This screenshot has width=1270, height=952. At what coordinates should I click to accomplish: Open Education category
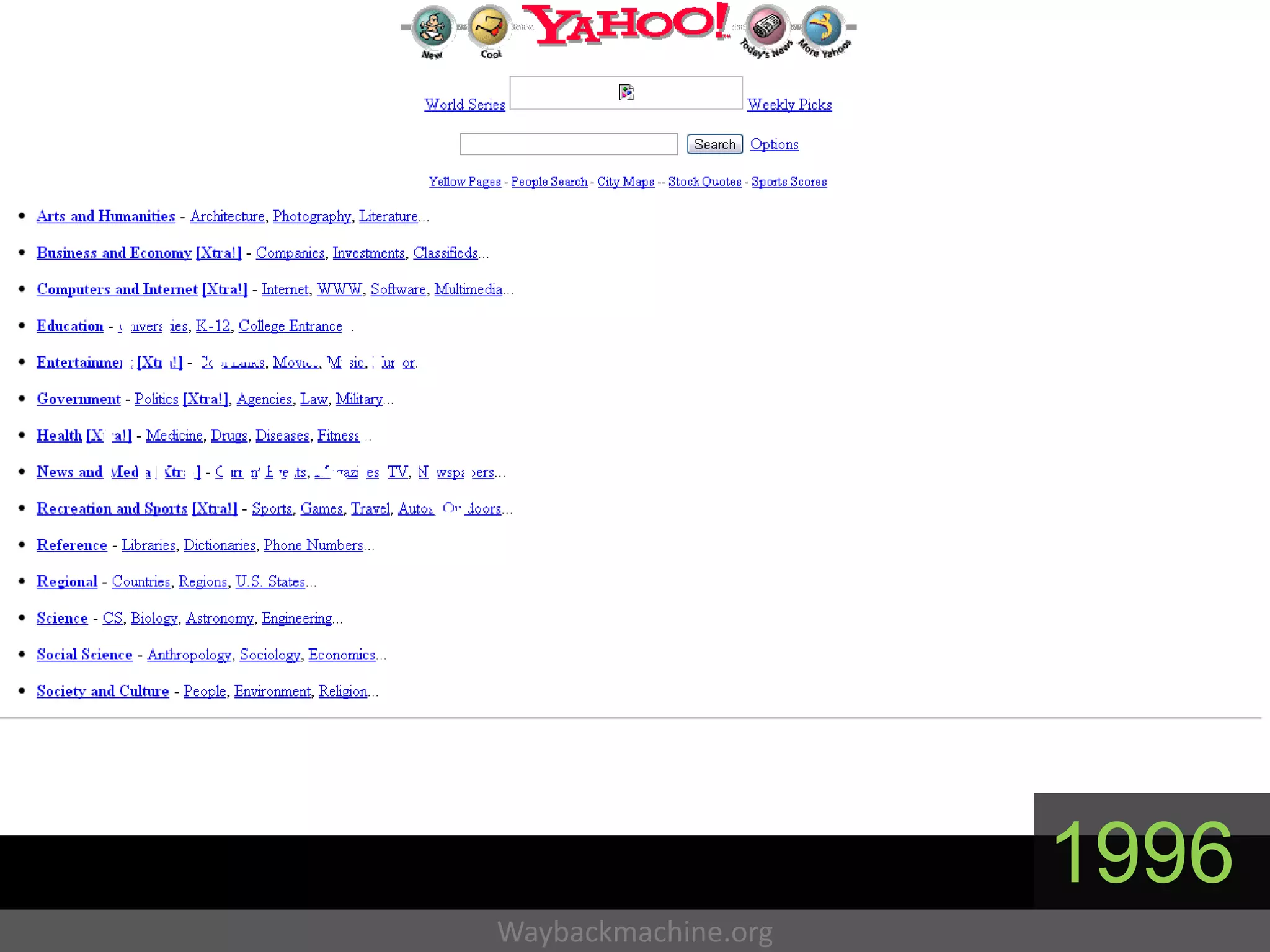[x=70, y=326]
